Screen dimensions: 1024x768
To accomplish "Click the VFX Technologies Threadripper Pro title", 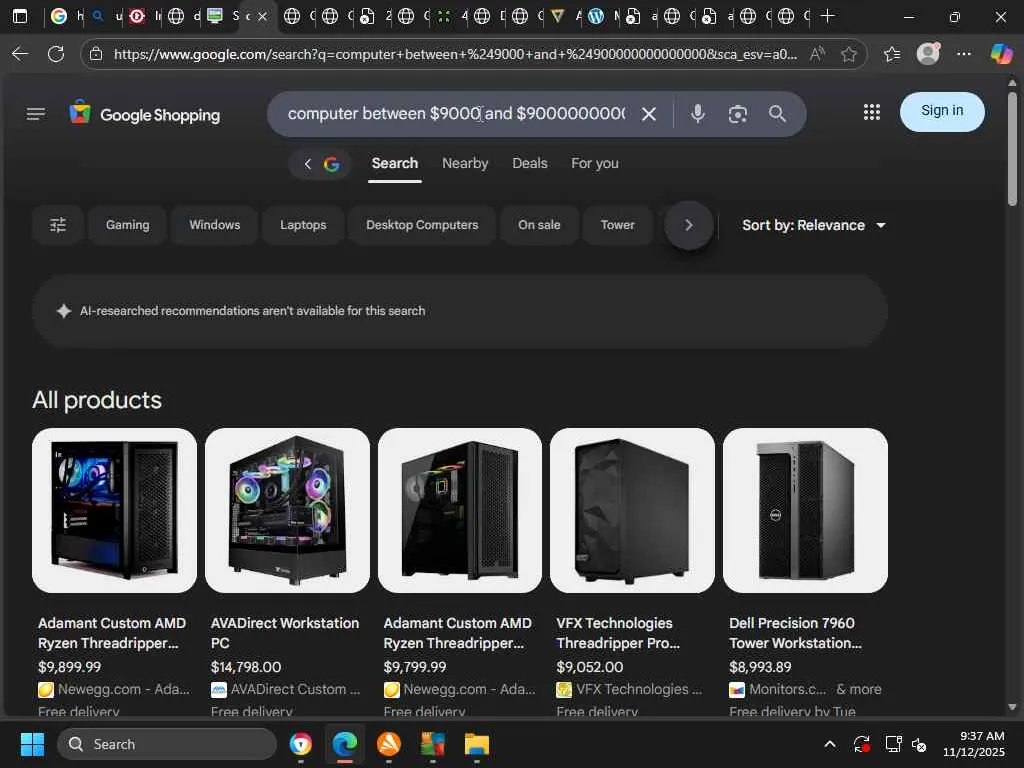I will pyautogui.click(x=618, y=633).
